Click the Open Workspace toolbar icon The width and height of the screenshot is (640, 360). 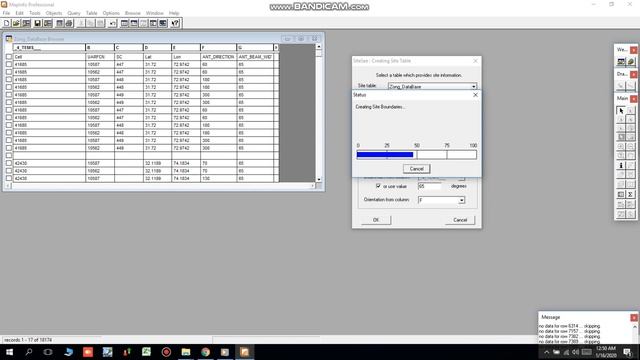point(26,23)
